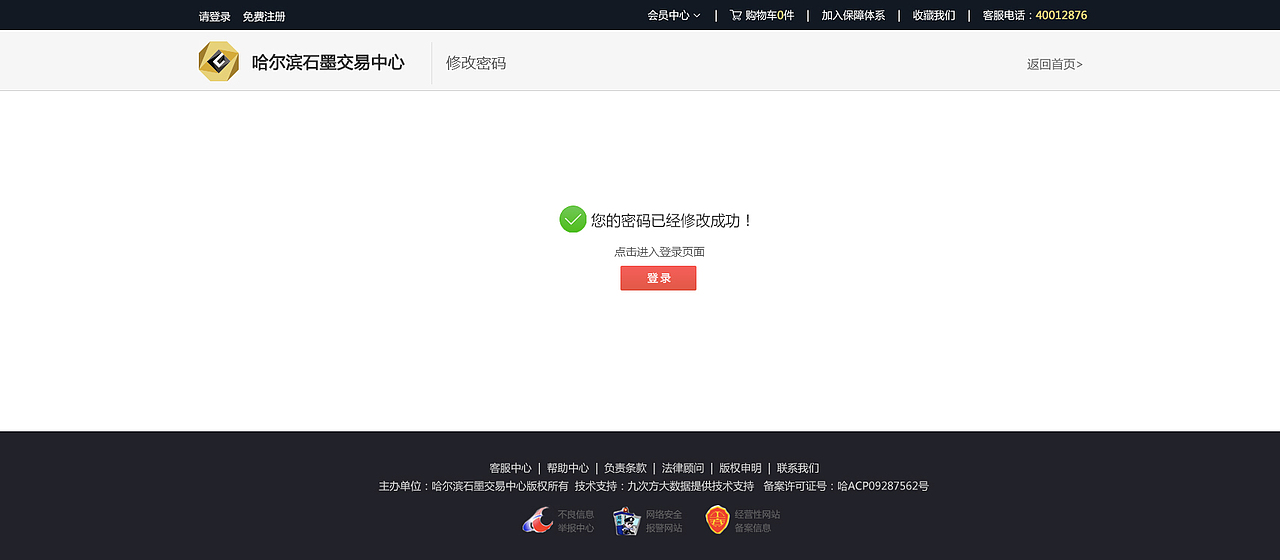This screenshot has height=560, width=1280.
Task: Go back via 返回首页> link
Action: tap(1055, 64)
